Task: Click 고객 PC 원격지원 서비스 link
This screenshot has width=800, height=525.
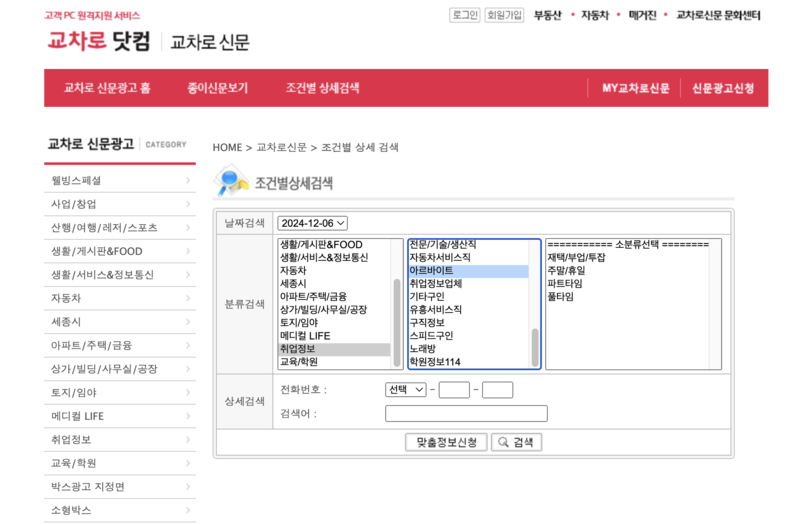Action: pyautogui.click(x=92, y=16)
